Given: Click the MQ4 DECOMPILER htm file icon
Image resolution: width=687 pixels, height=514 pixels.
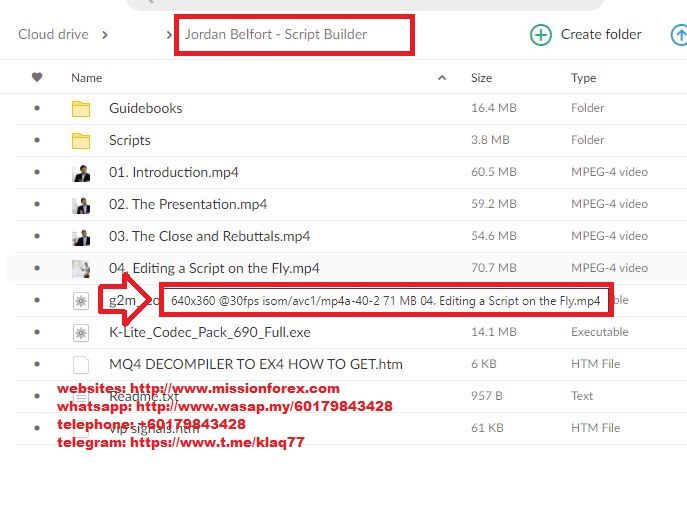Looking at the screenshot, I should pyautogui.click(x=81, y=365).
